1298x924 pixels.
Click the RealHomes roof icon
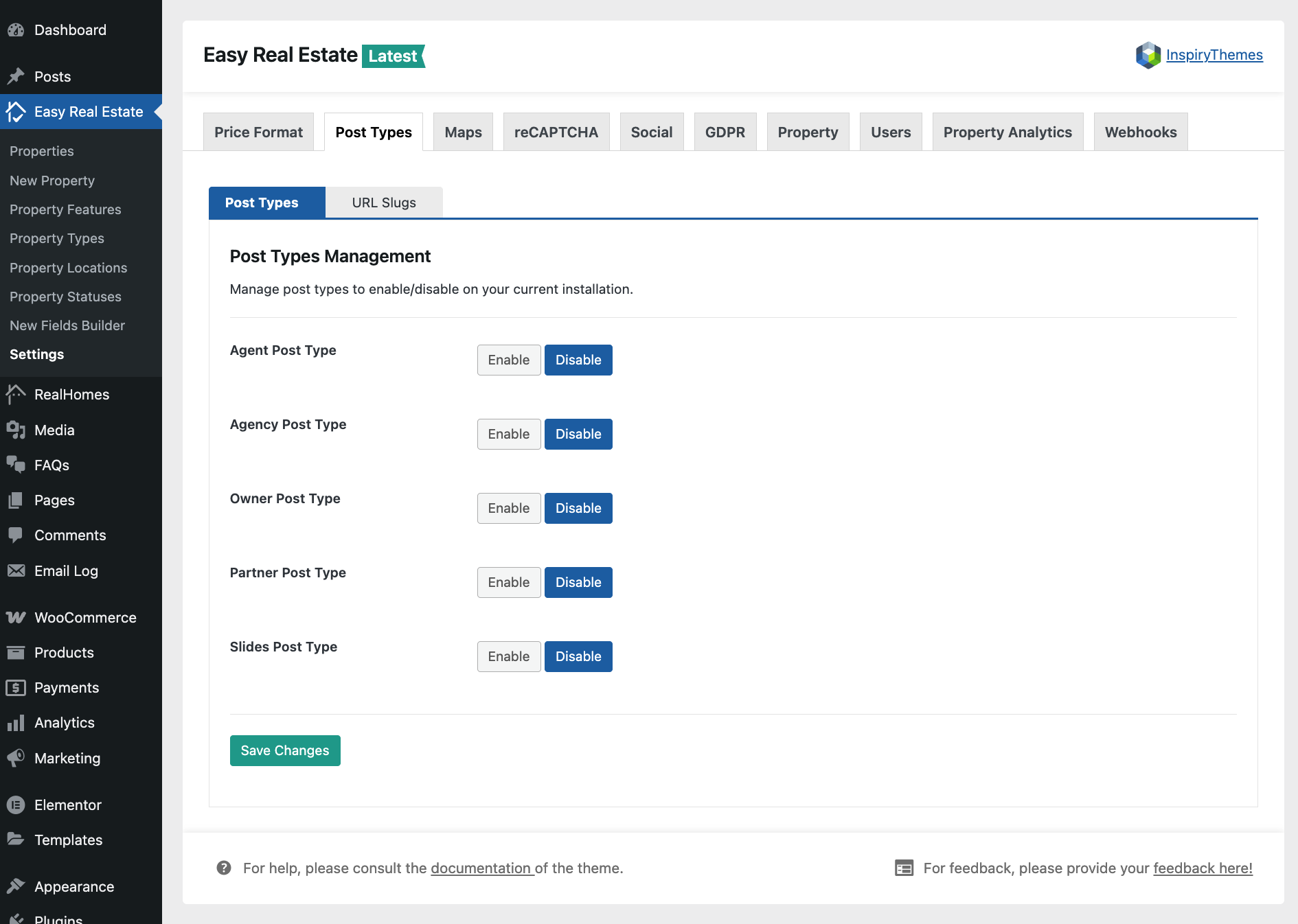click(x=16, y=394)
